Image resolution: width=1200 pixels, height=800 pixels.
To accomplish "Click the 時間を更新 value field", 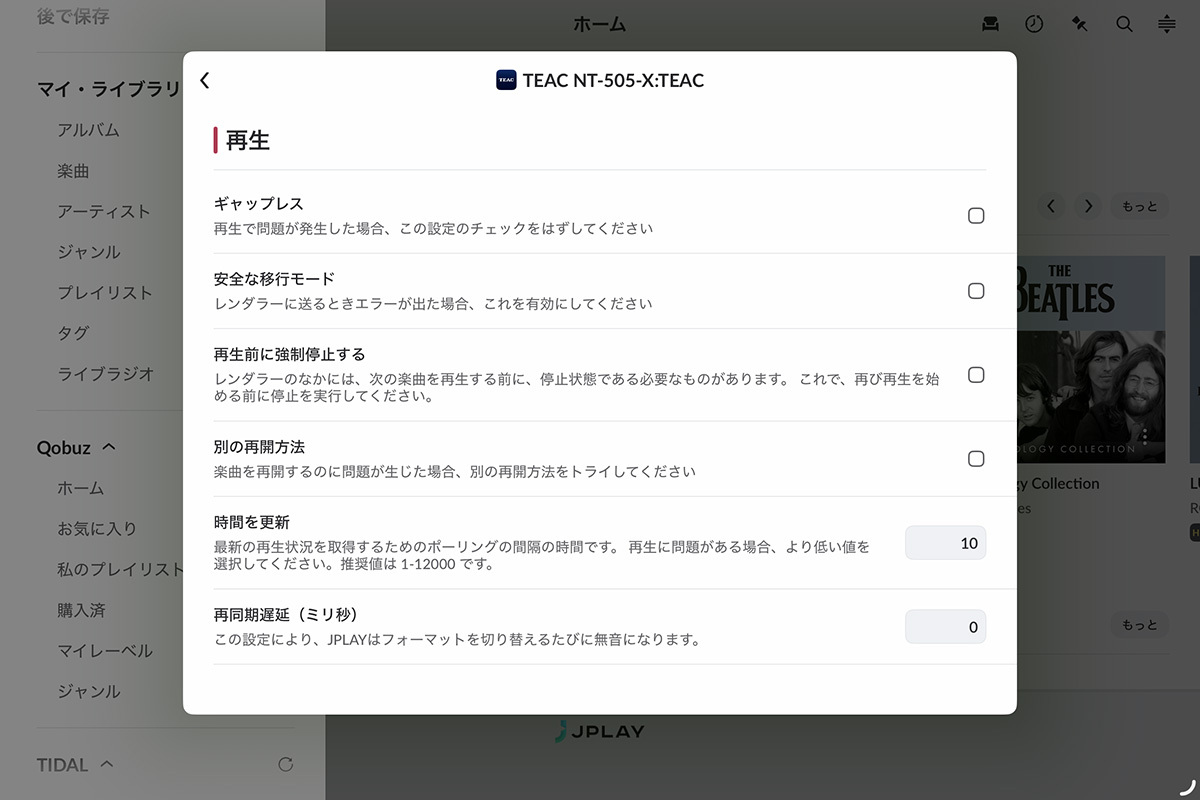I will click(945, 543).
